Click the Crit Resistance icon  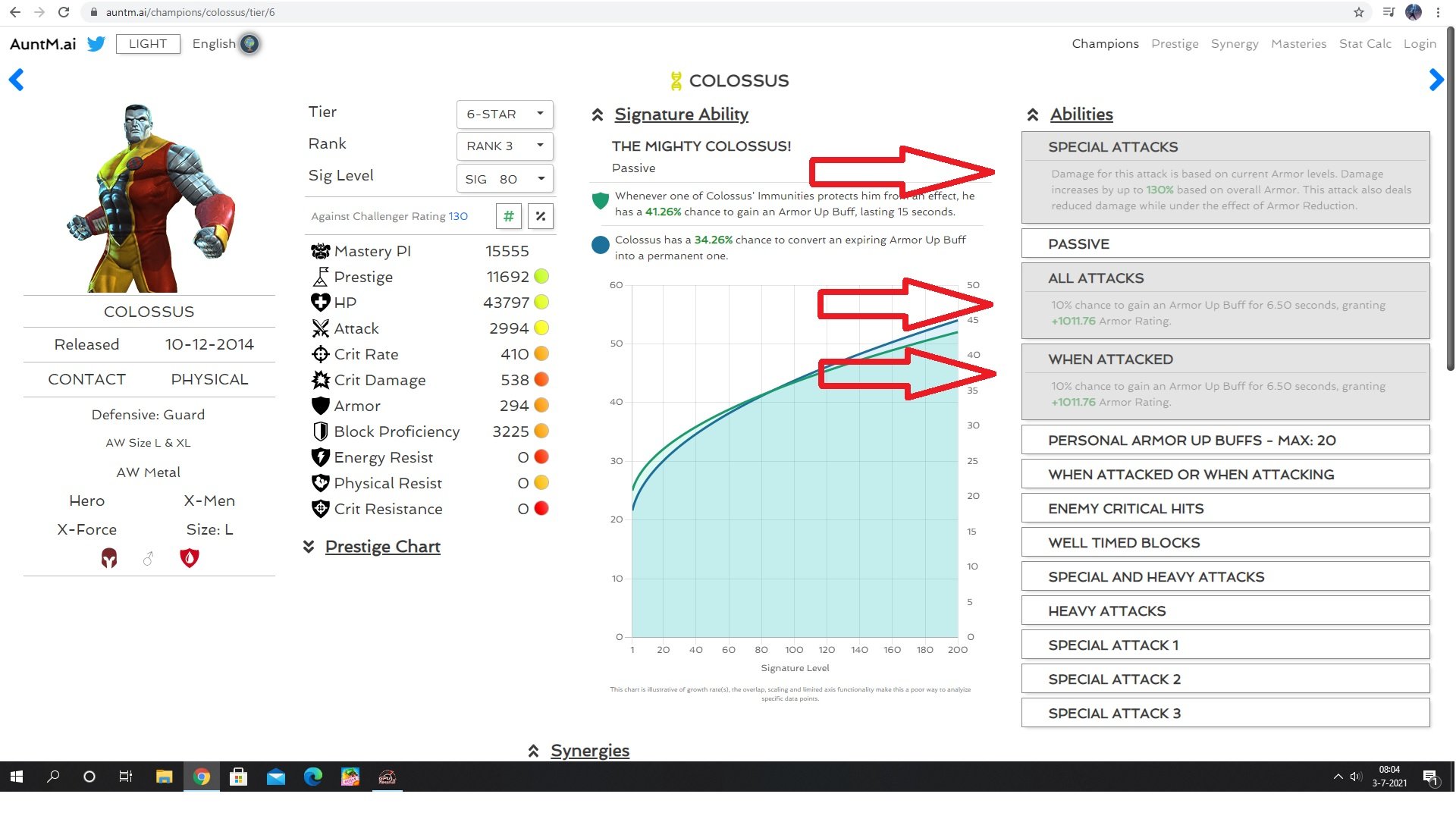pyautogui.click(x=321, y=509)
